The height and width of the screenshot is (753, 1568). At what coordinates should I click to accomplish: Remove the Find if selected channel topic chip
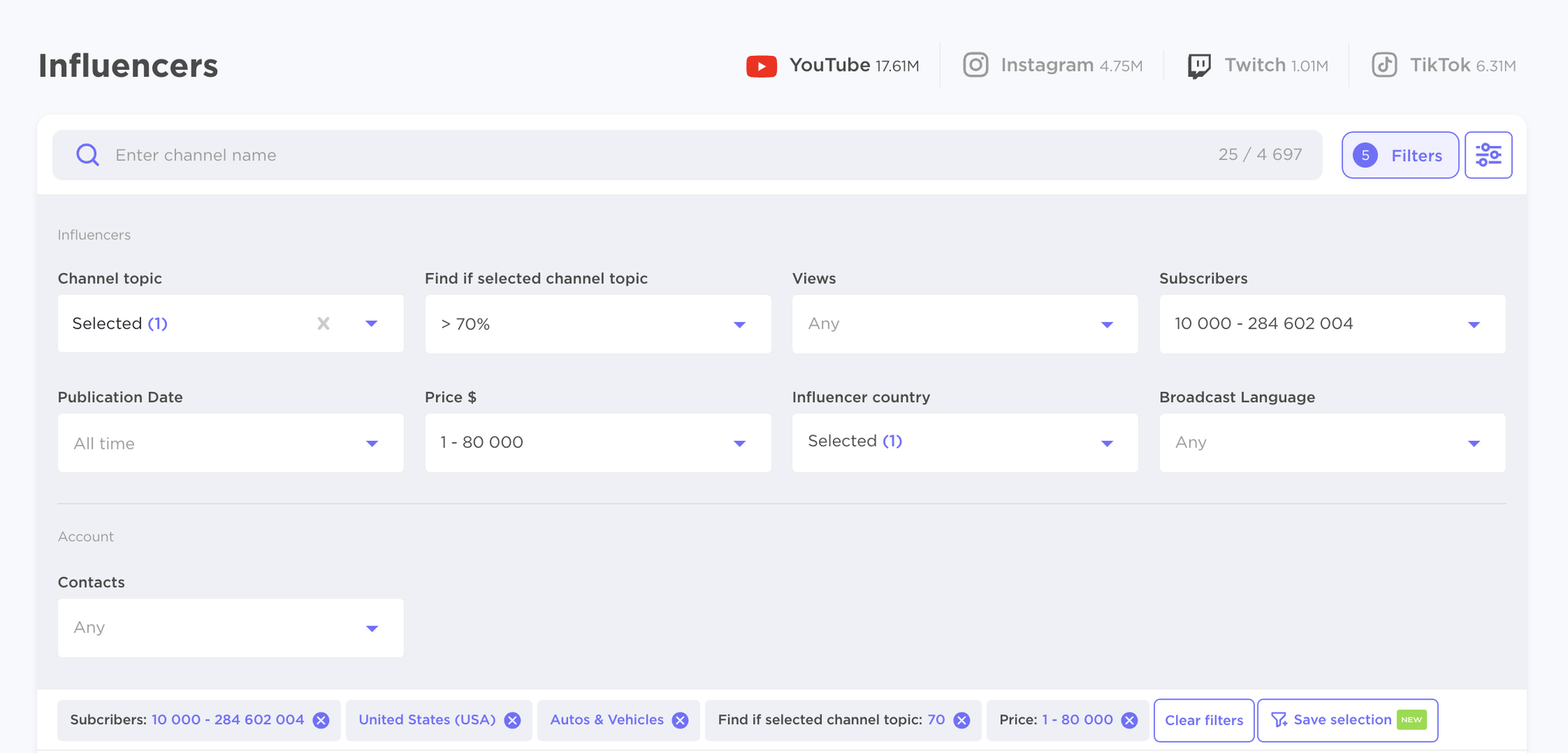tap(962, 720)
